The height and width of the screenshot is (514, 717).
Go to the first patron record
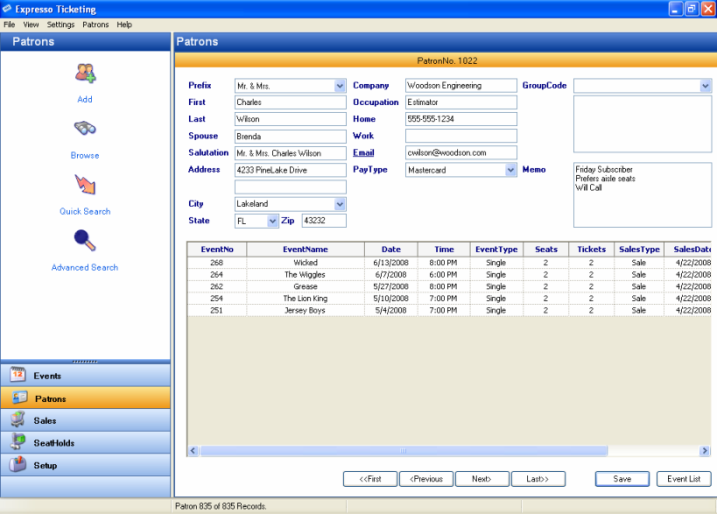[370, 479]
